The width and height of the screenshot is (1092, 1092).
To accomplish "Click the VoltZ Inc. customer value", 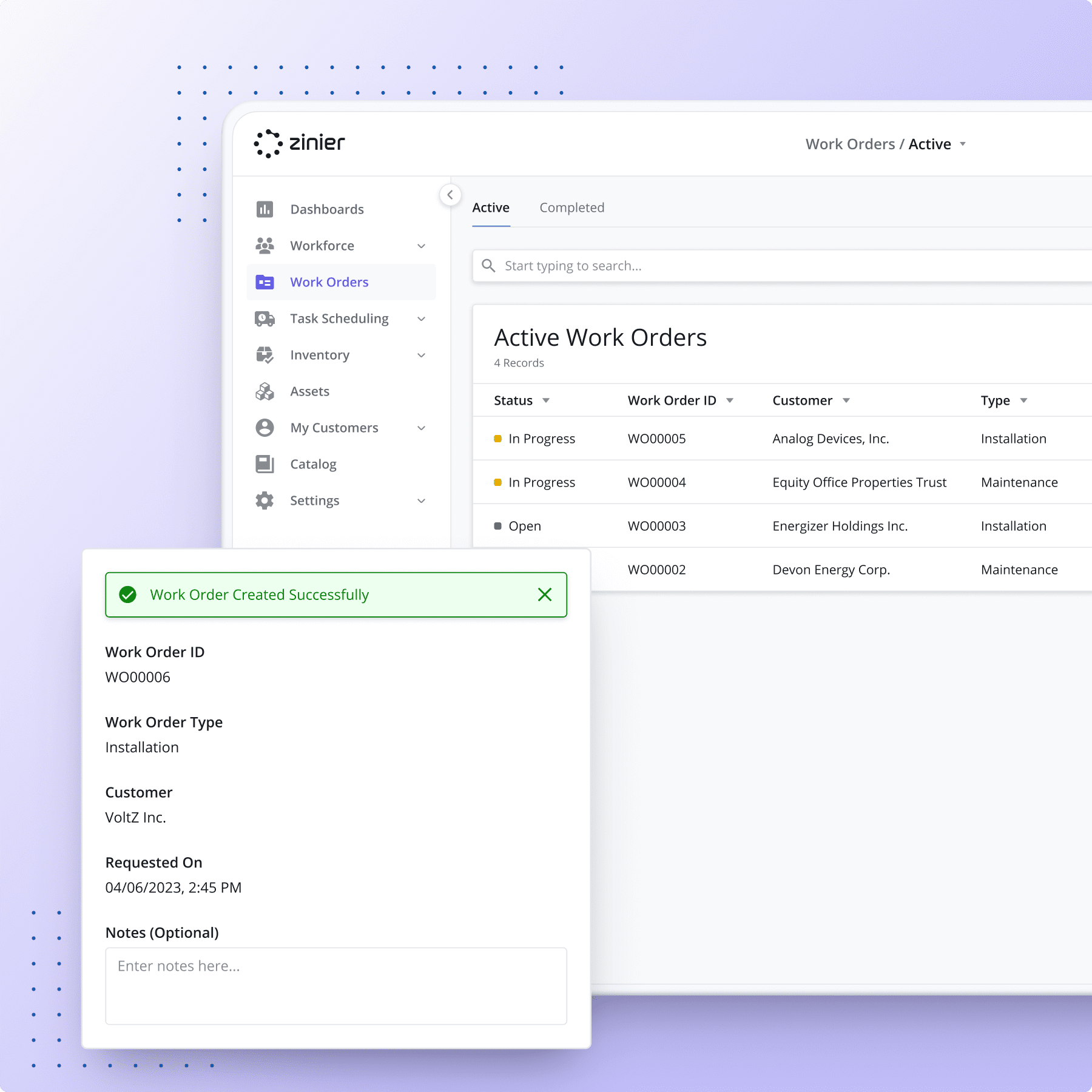I will click(x=136, y=817).
